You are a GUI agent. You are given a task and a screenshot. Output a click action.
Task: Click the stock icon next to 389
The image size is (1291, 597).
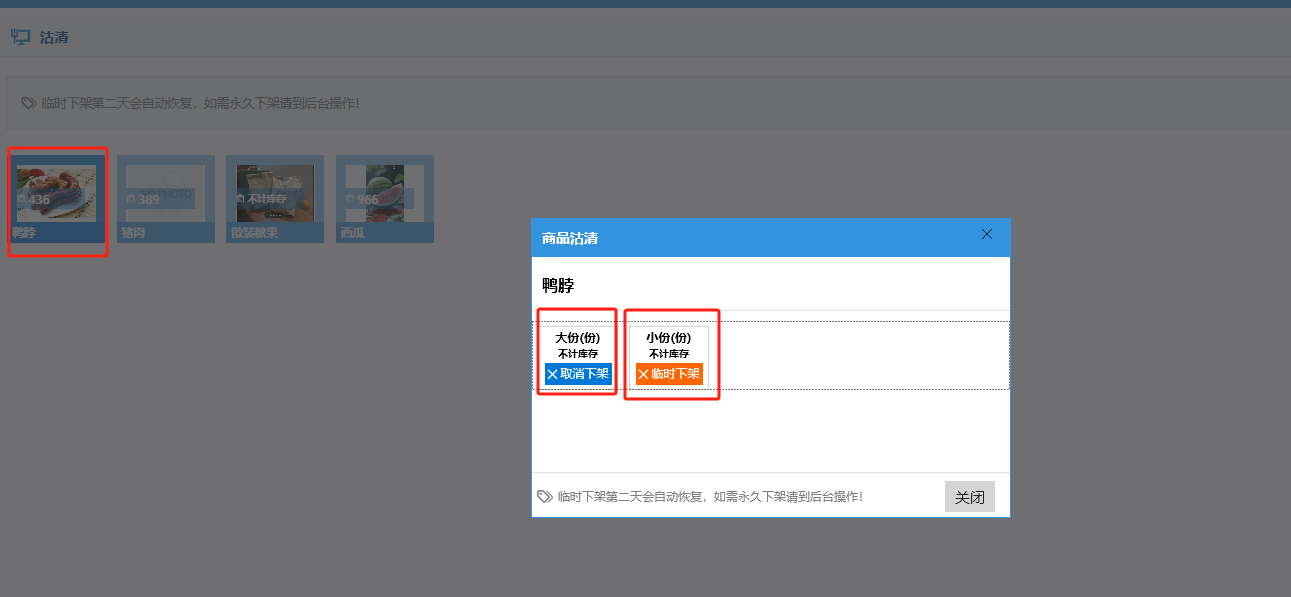point(130,200)
